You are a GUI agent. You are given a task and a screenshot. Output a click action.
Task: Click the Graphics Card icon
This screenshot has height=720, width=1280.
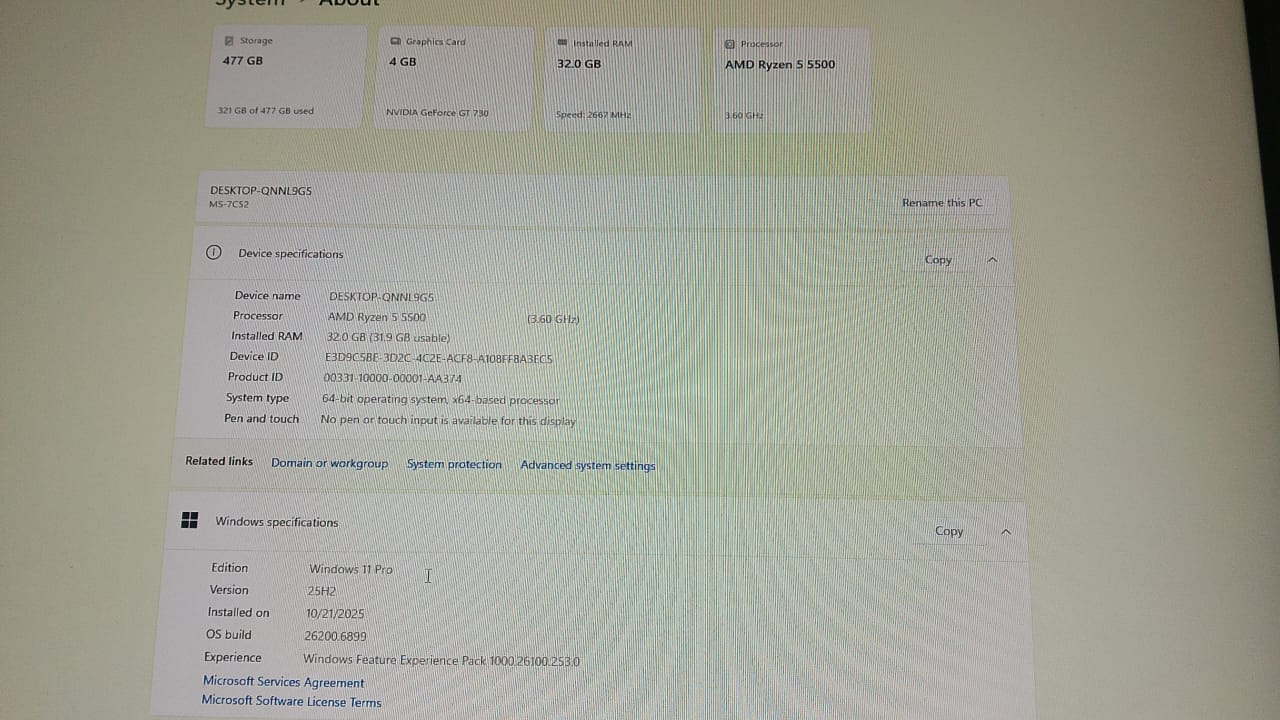click(x=395, y=42)
